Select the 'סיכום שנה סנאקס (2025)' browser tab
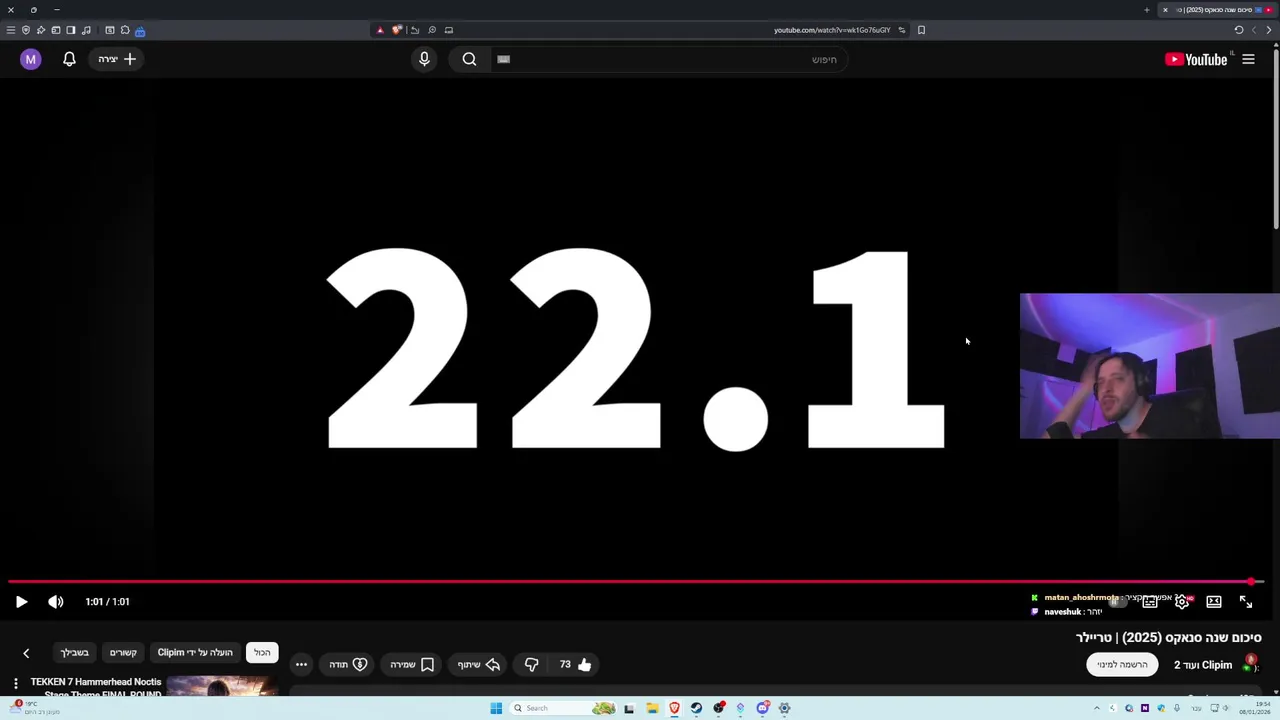 click(1217, 10)
